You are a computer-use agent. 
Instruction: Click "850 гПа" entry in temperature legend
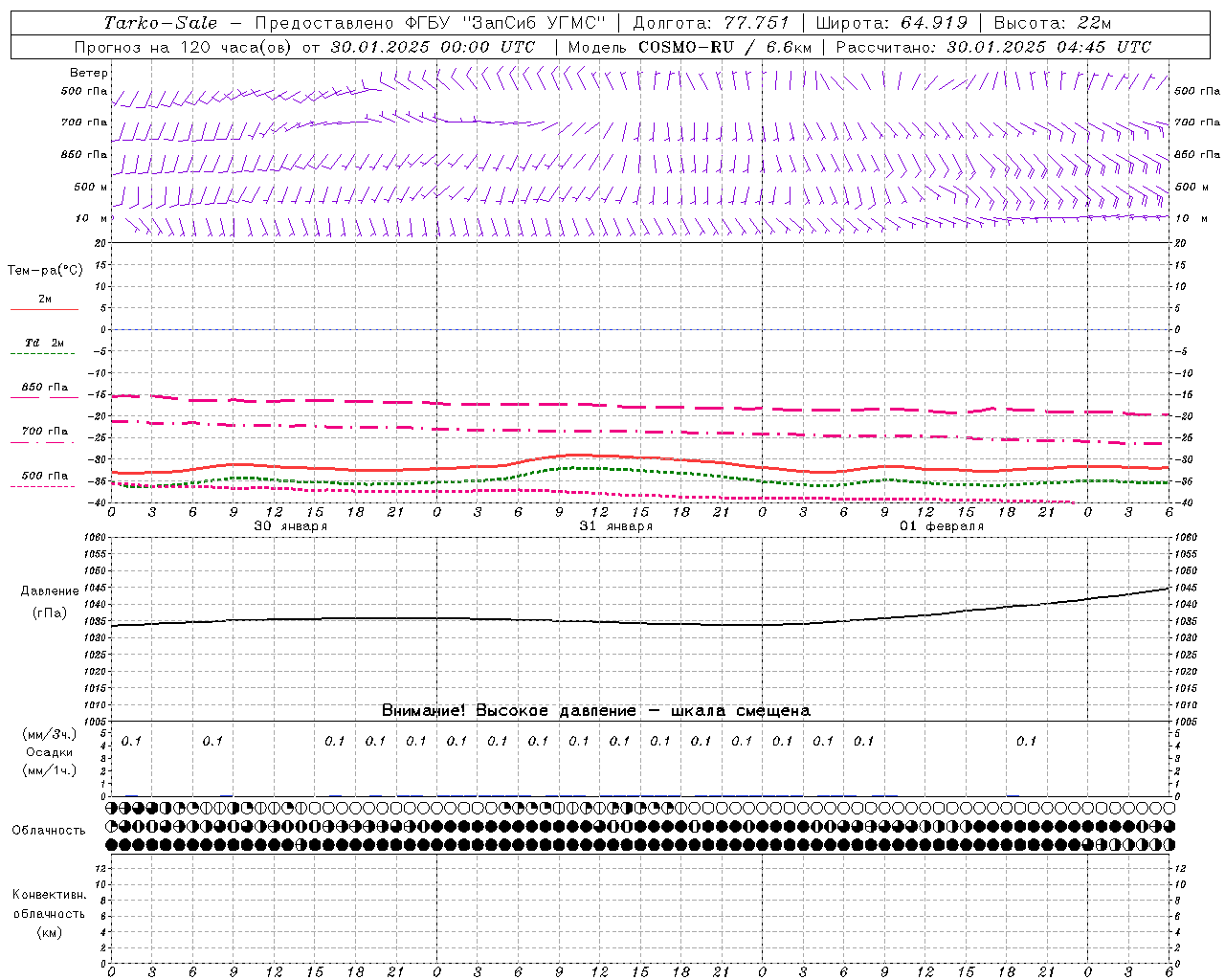pos(45,388)
